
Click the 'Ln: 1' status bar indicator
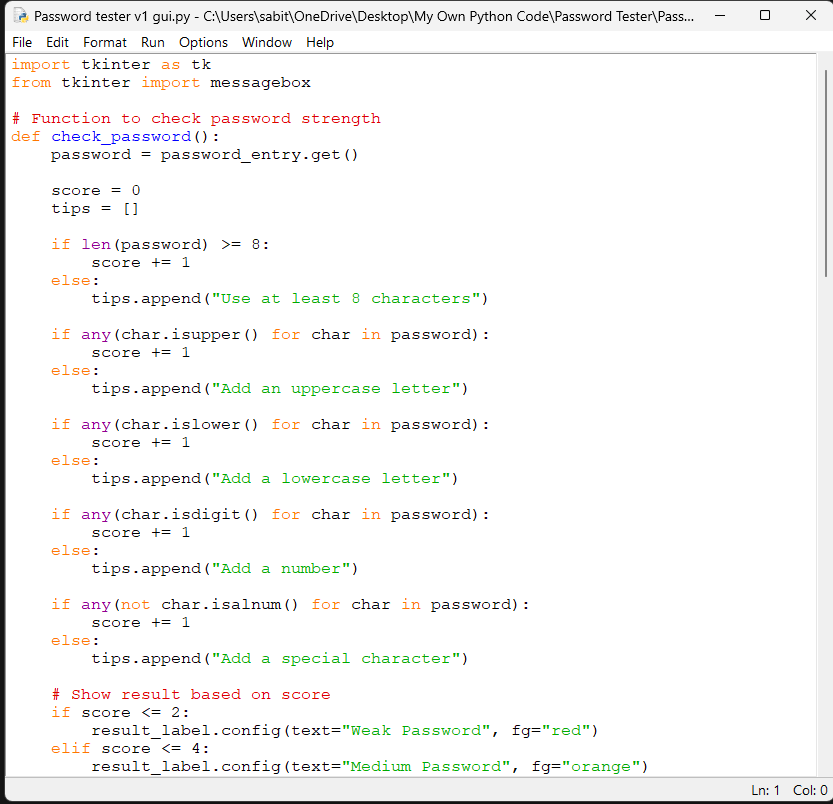765,790
